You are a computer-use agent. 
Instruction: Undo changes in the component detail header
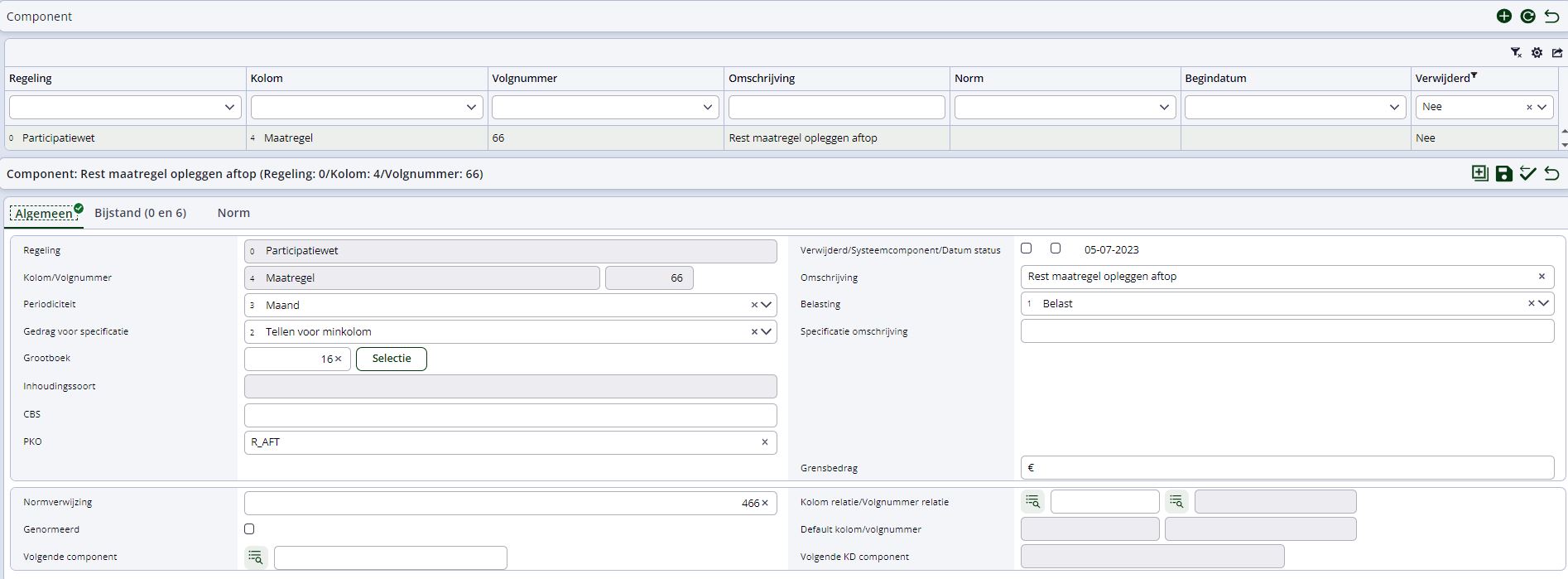(1552, 173)
